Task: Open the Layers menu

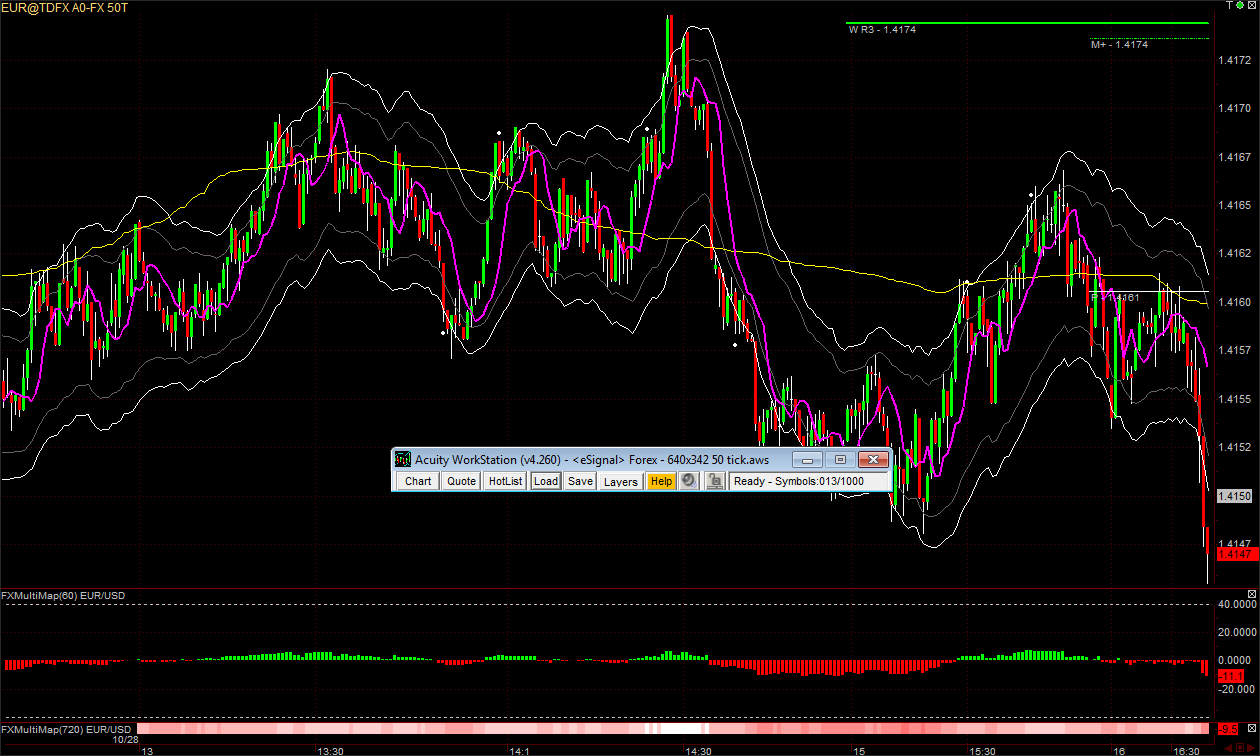Action: [x=620, y=481]
